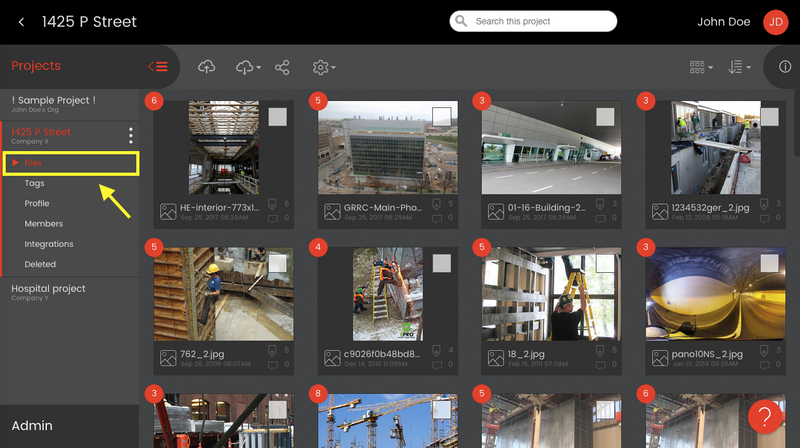
Task: Click the red 8 badge on the cranes image
Action: pos(318,393)
